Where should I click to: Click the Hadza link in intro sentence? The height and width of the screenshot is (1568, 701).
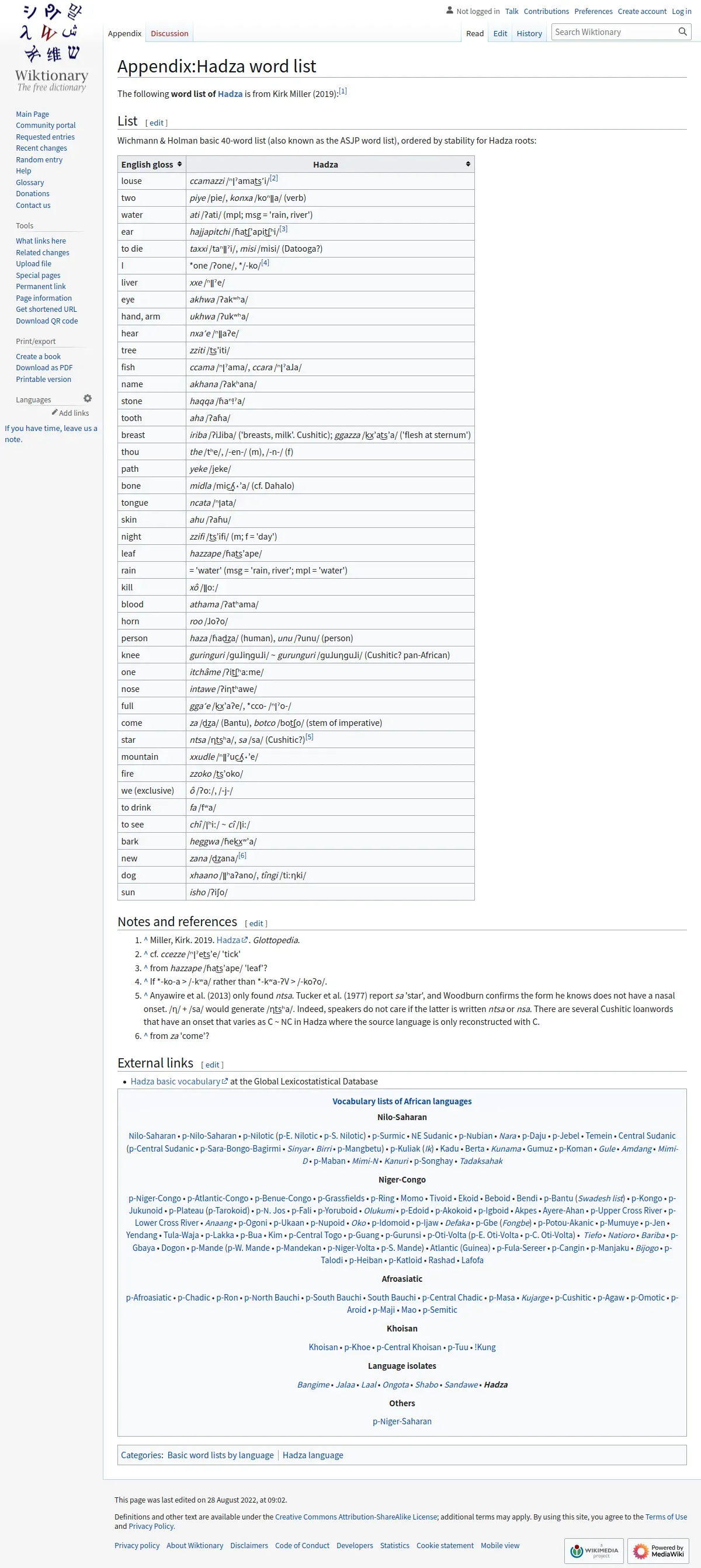[x=230, y=95]
